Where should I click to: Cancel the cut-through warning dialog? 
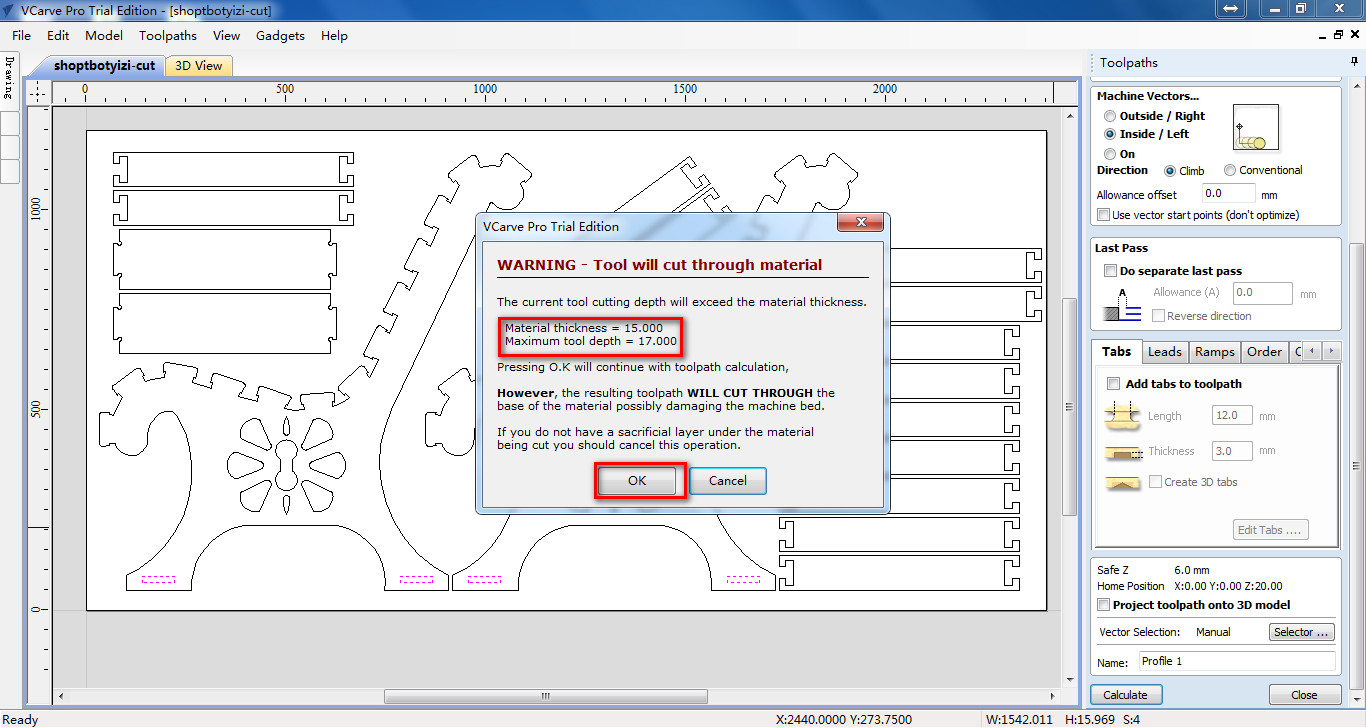coord(728,481)
